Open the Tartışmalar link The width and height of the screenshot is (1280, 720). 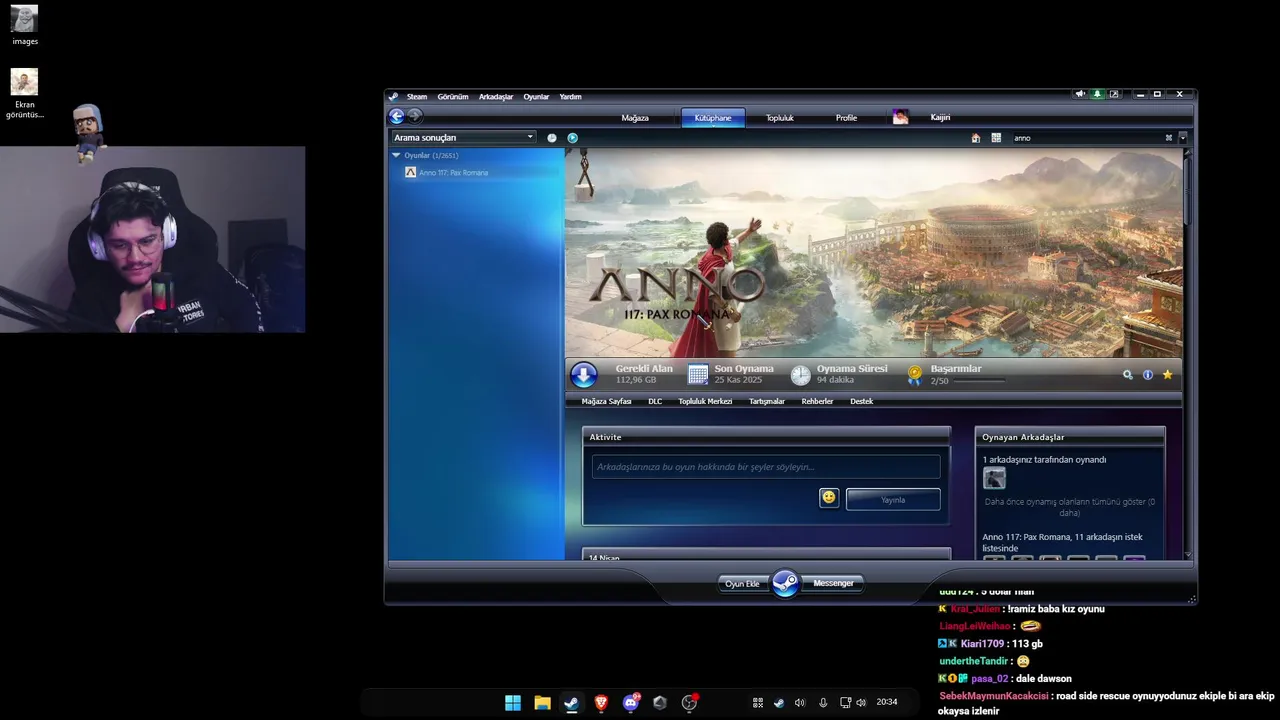pos(767,402)
